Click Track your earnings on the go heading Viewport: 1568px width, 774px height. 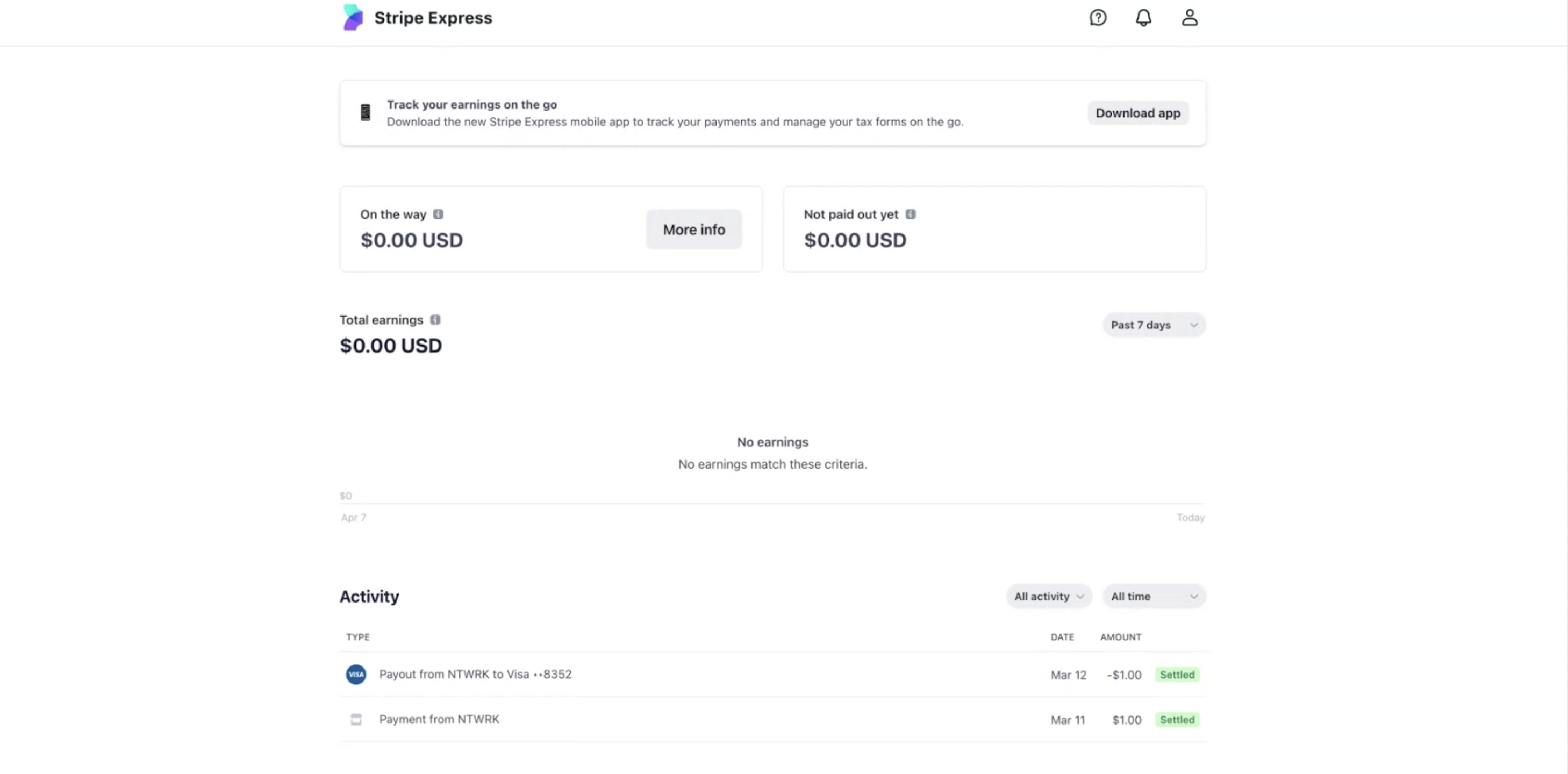point(472,105)
